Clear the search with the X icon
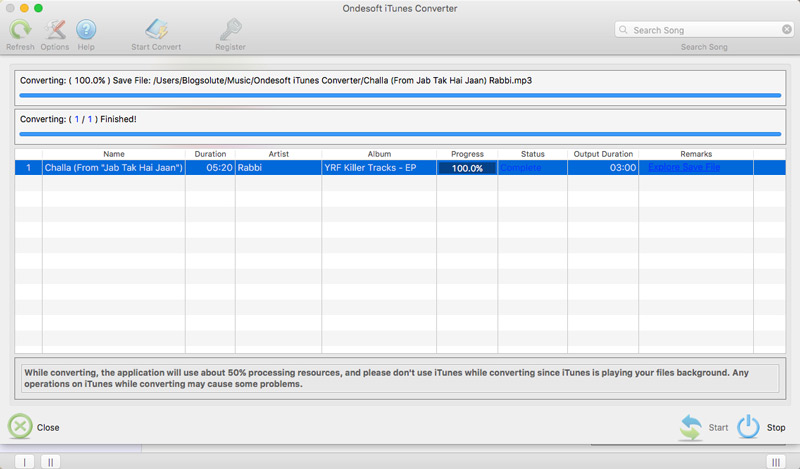 [787, 30]
